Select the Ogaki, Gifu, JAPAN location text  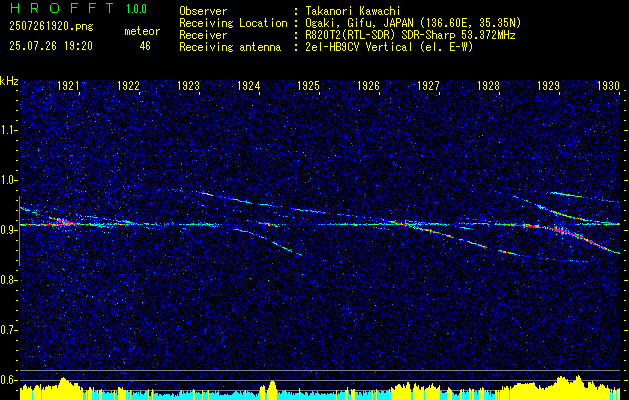point(413,23)
